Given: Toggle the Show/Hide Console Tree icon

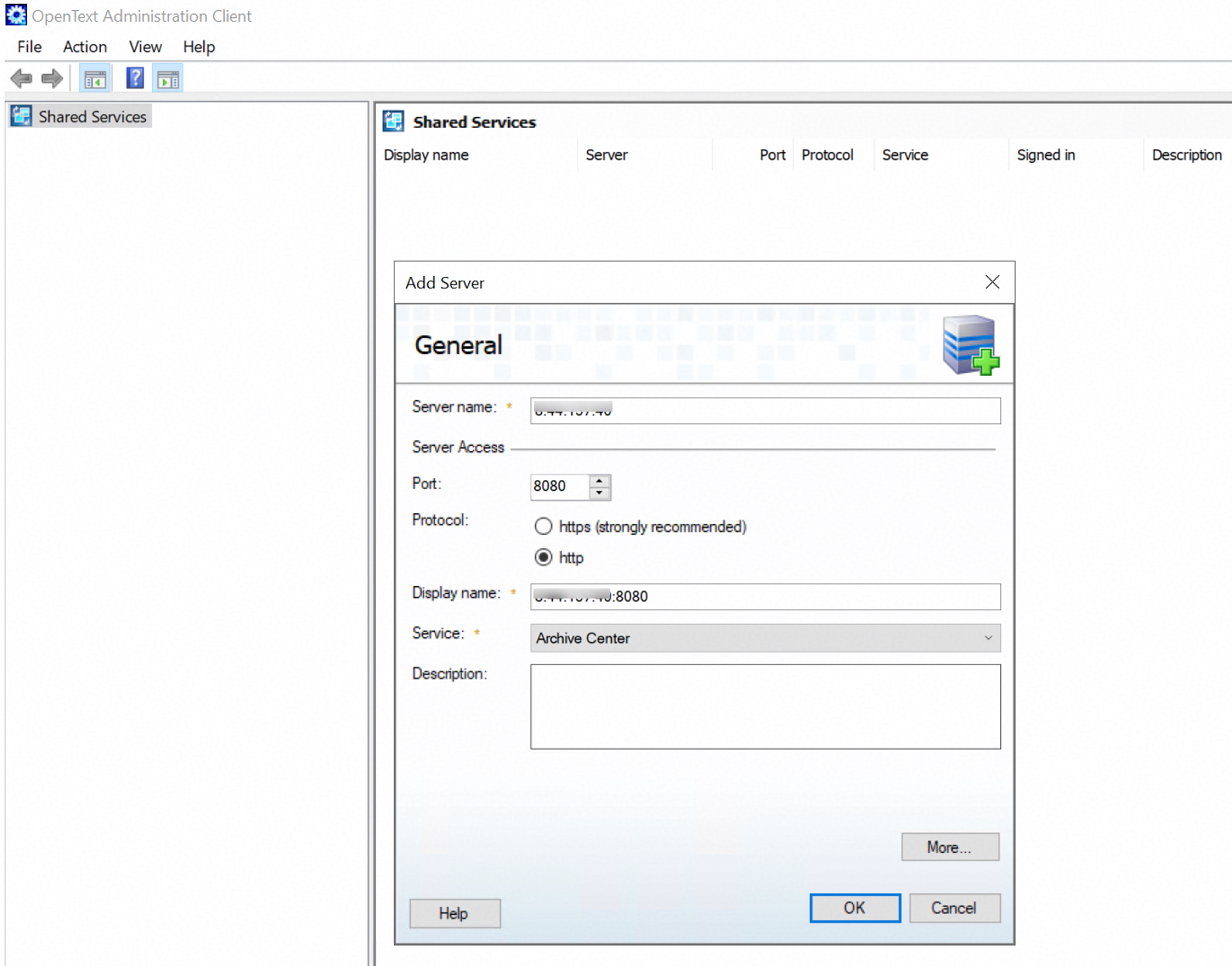Looking at the screenshot, I should [95, 78].
